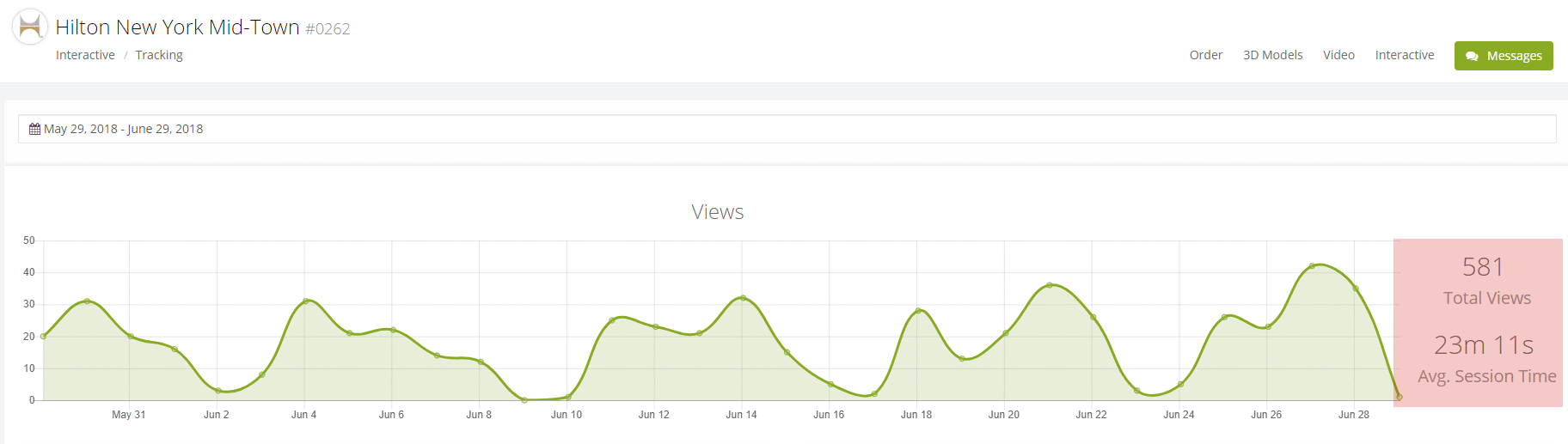Image resolution: width=1568 pixels, height=444 pixels.
Task: Open the date range picker field
Action: 787,129
